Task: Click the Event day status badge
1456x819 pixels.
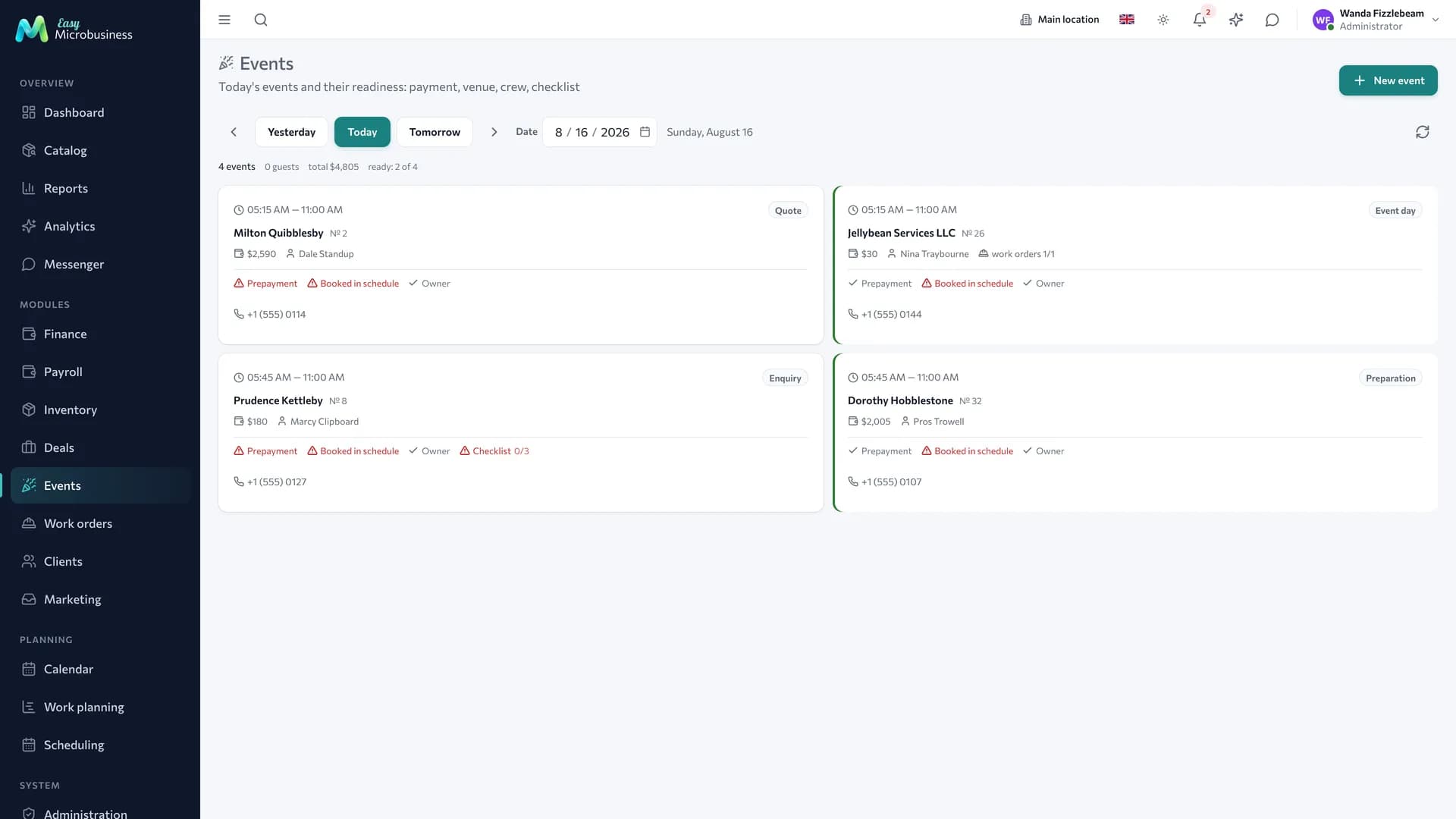Action: 1395,211
